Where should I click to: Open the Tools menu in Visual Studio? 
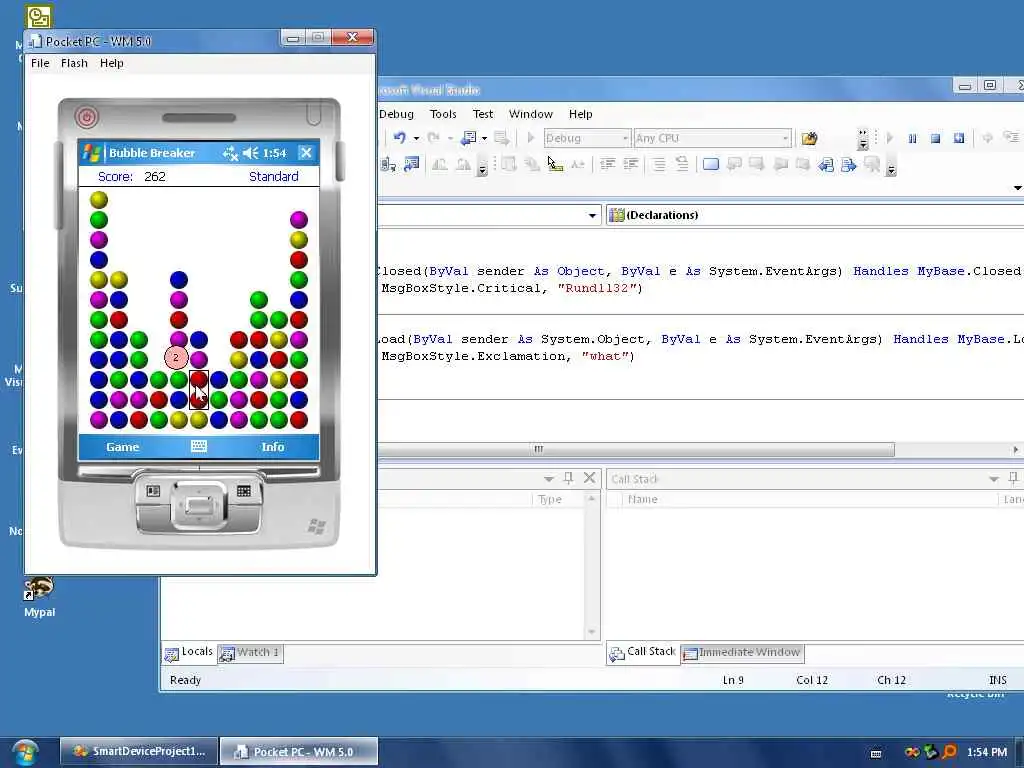(x=443, y=114)
